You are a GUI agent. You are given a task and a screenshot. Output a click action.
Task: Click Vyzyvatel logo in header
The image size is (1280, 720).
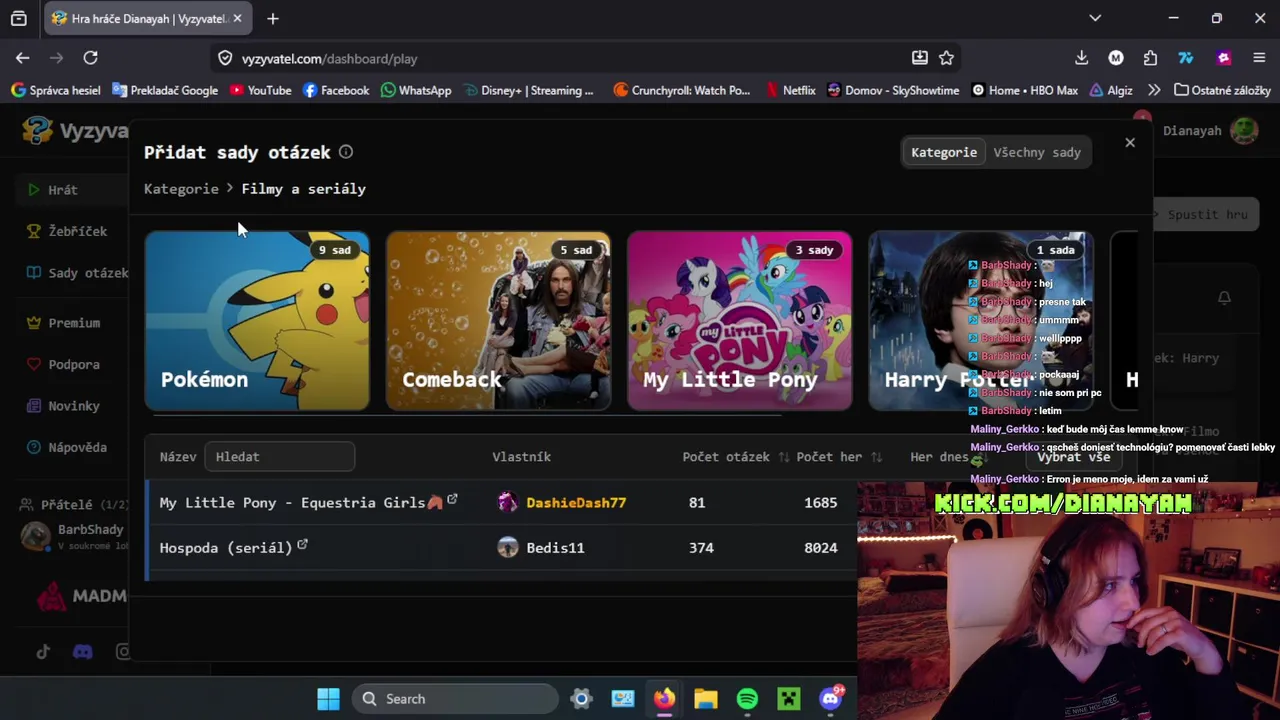click(x=75, y=131)
